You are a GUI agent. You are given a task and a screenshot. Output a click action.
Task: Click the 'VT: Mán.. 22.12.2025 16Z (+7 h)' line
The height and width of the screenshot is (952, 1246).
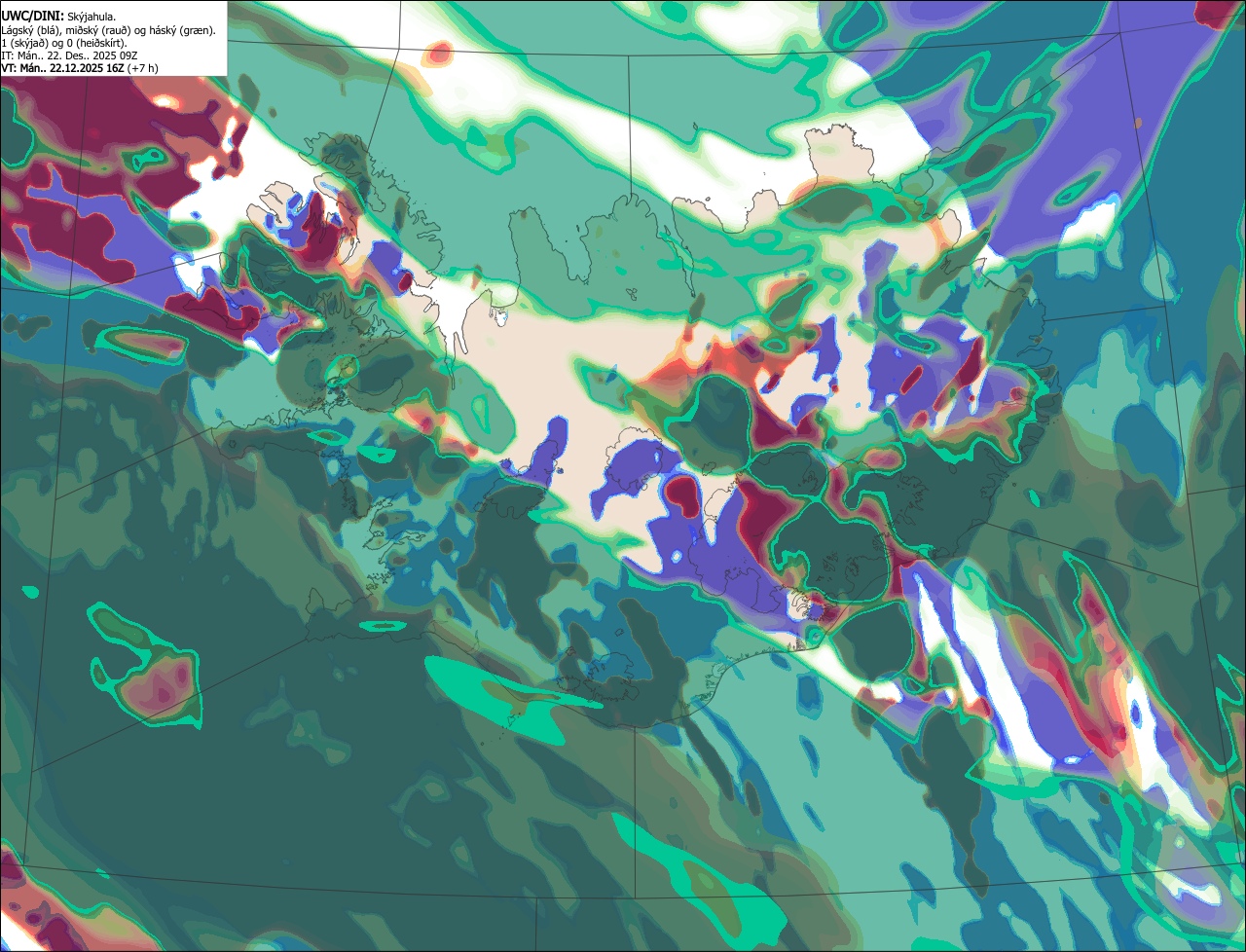80,68
